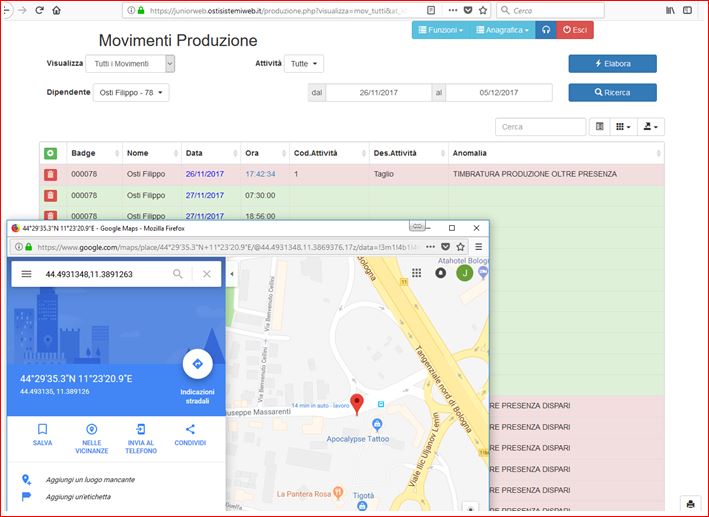This screenshot has width=709, height=517.
Task: Click SALVA bookmark icon in Maps
Action: (x=43, y=429)
